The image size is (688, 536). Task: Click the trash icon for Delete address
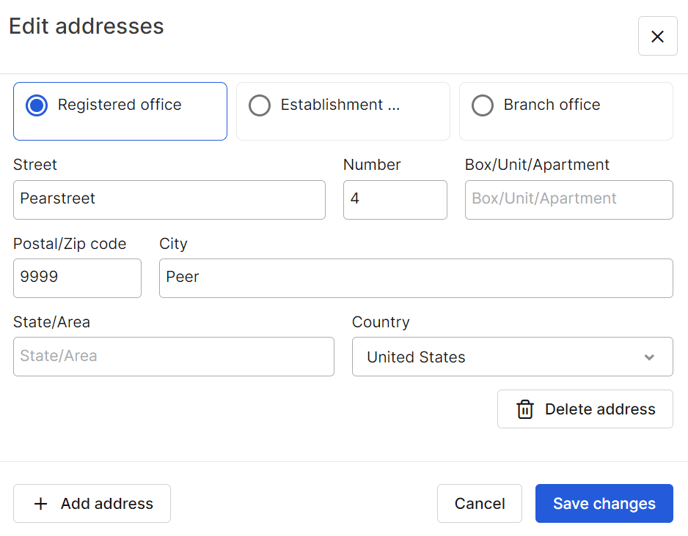click(525, 409)
